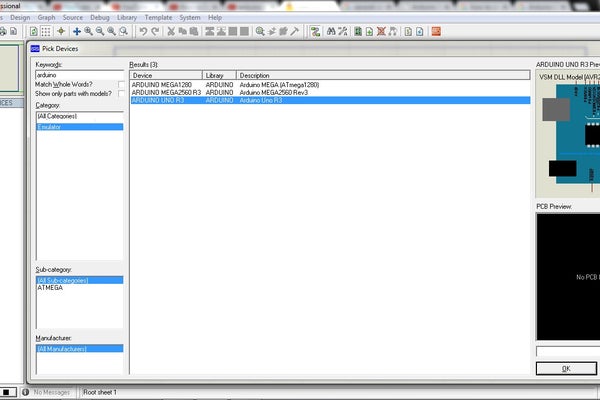This screenshot has width=600, height=400.
Task: Toggle the grid dots icon
Action: [x=46, y=31]
